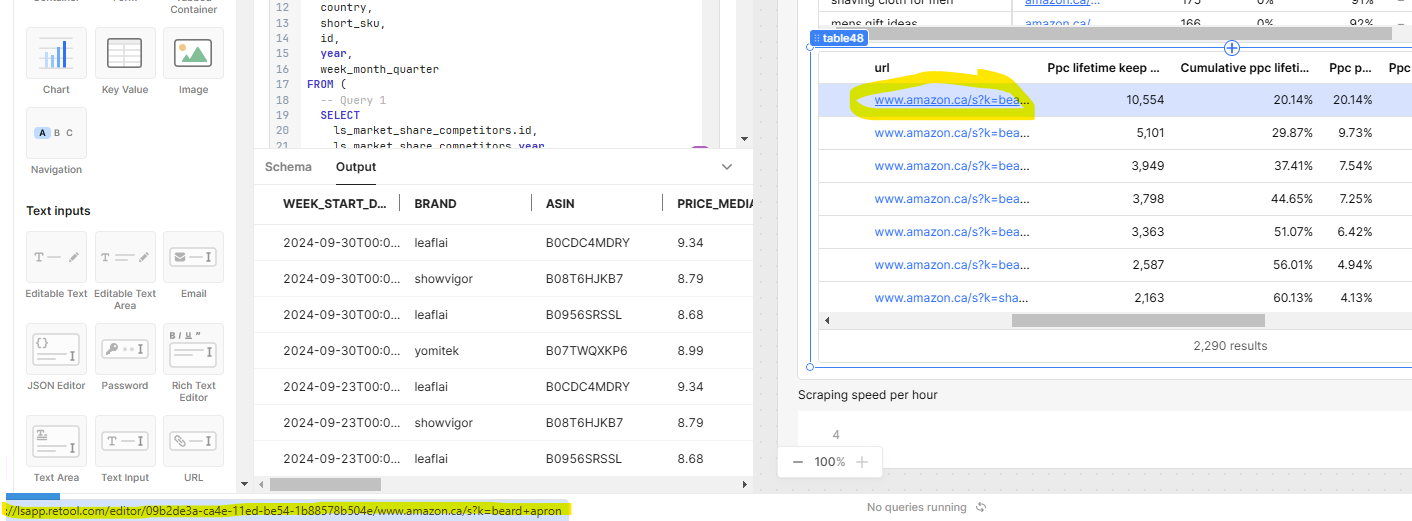
Task: Switch to the Schema tab
Action: click(x=288, y=167)
